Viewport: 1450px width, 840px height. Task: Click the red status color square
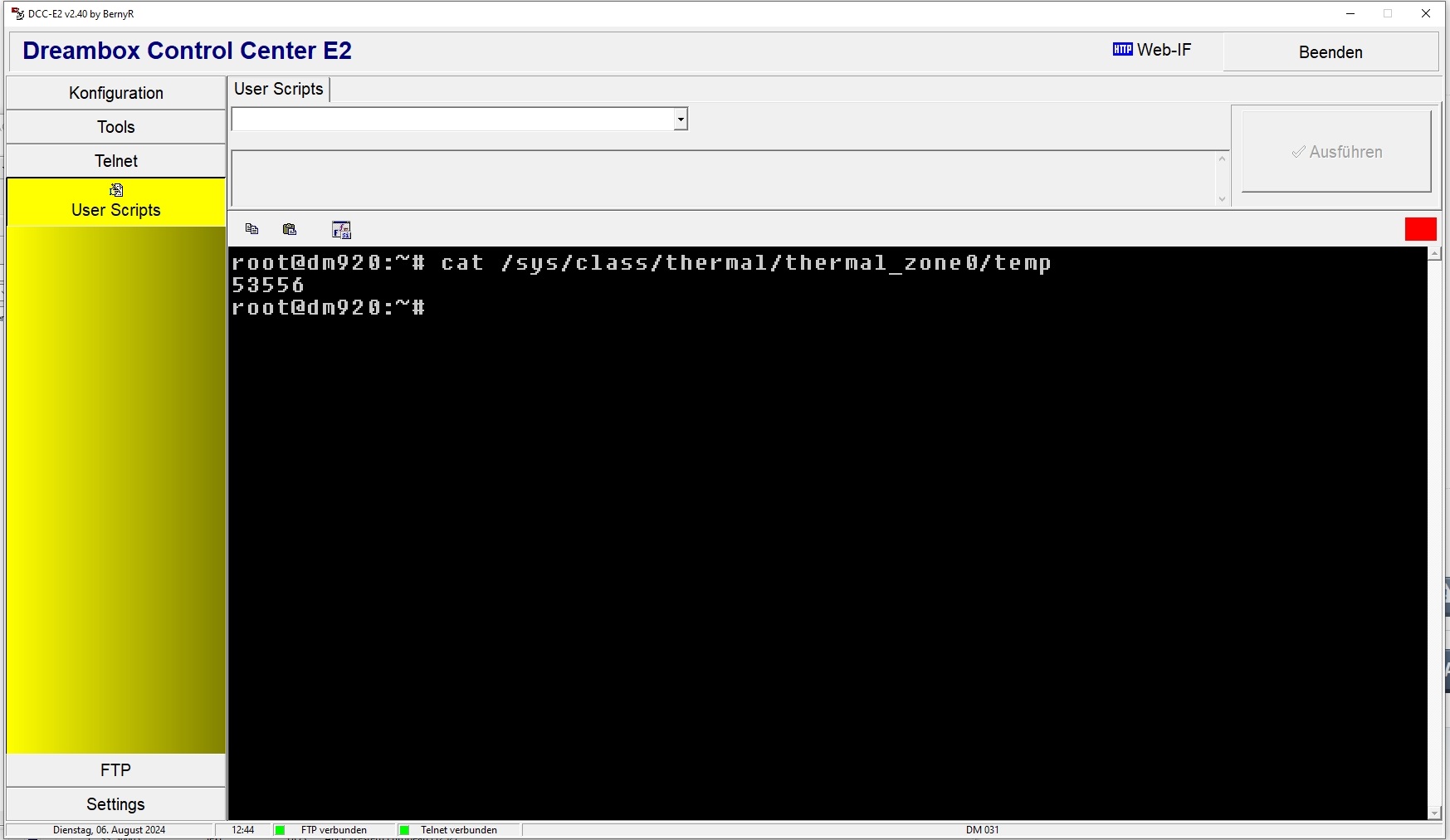point(1420,229)
